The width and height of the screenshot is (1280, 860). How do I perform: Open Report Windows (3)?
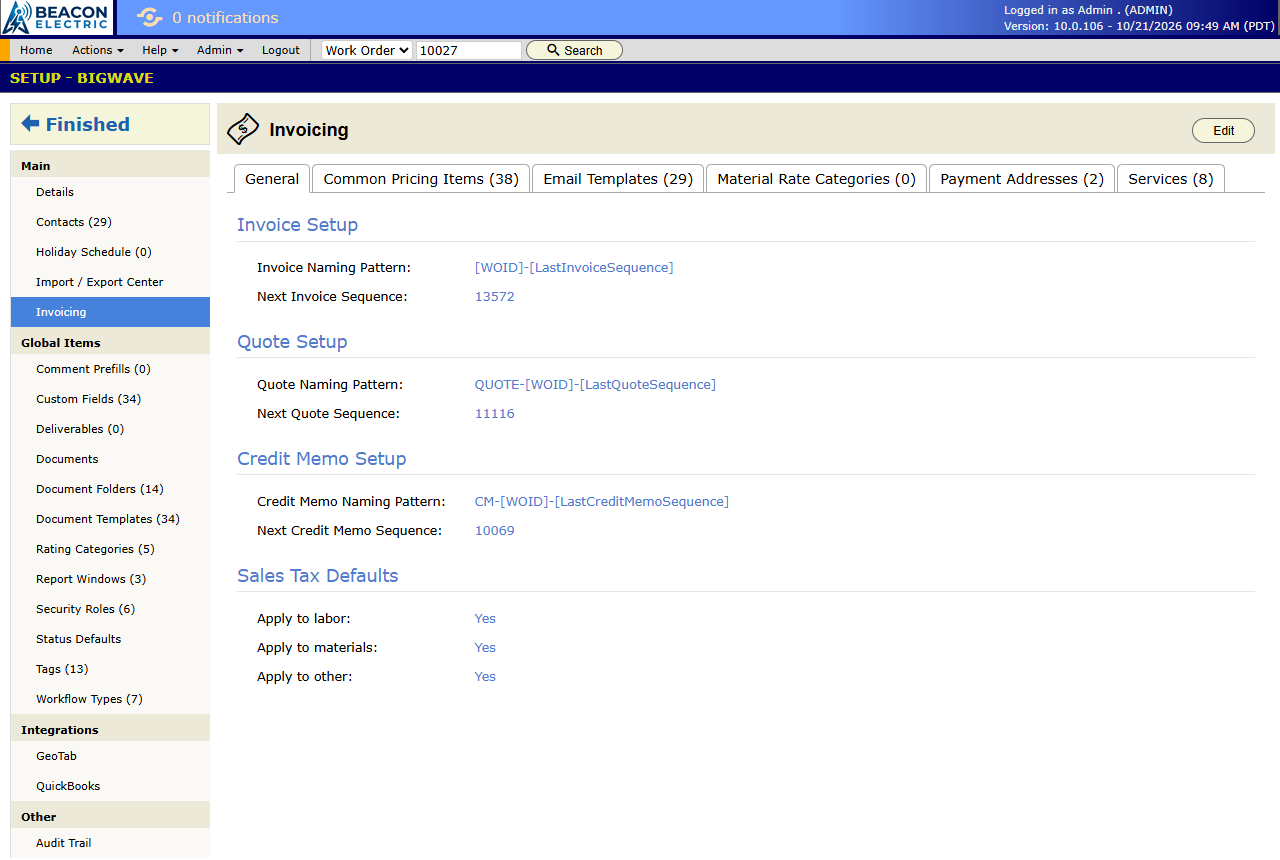click(x=110, y=579)
